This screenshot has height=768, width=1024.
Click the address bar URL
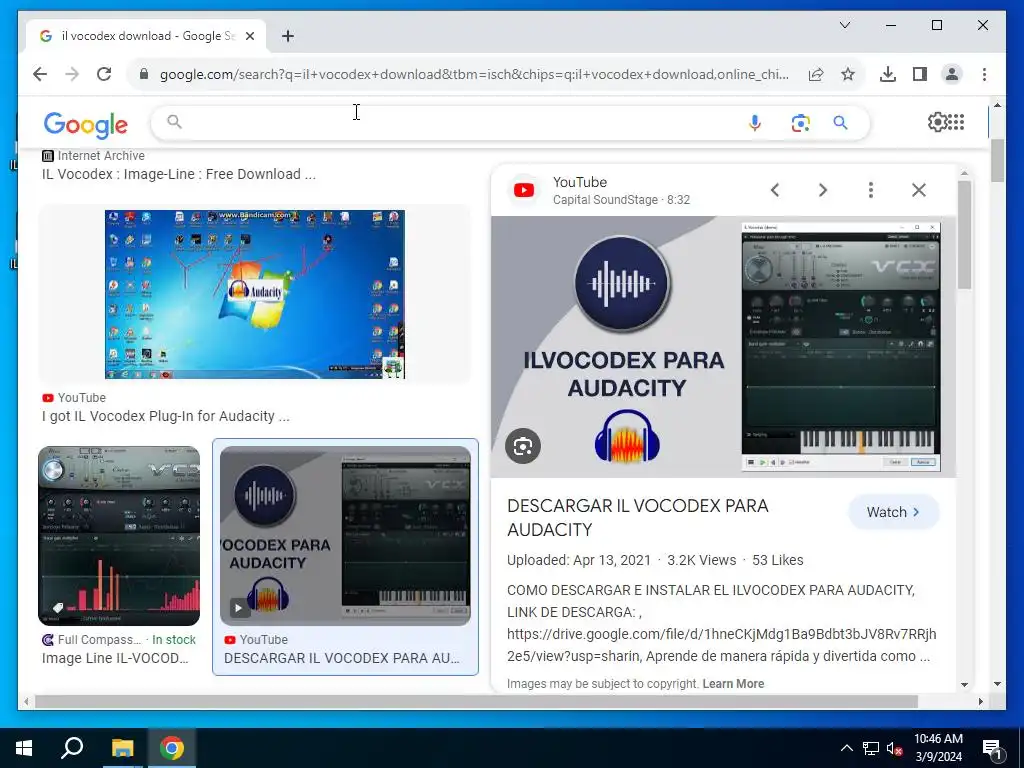(474, 74)
